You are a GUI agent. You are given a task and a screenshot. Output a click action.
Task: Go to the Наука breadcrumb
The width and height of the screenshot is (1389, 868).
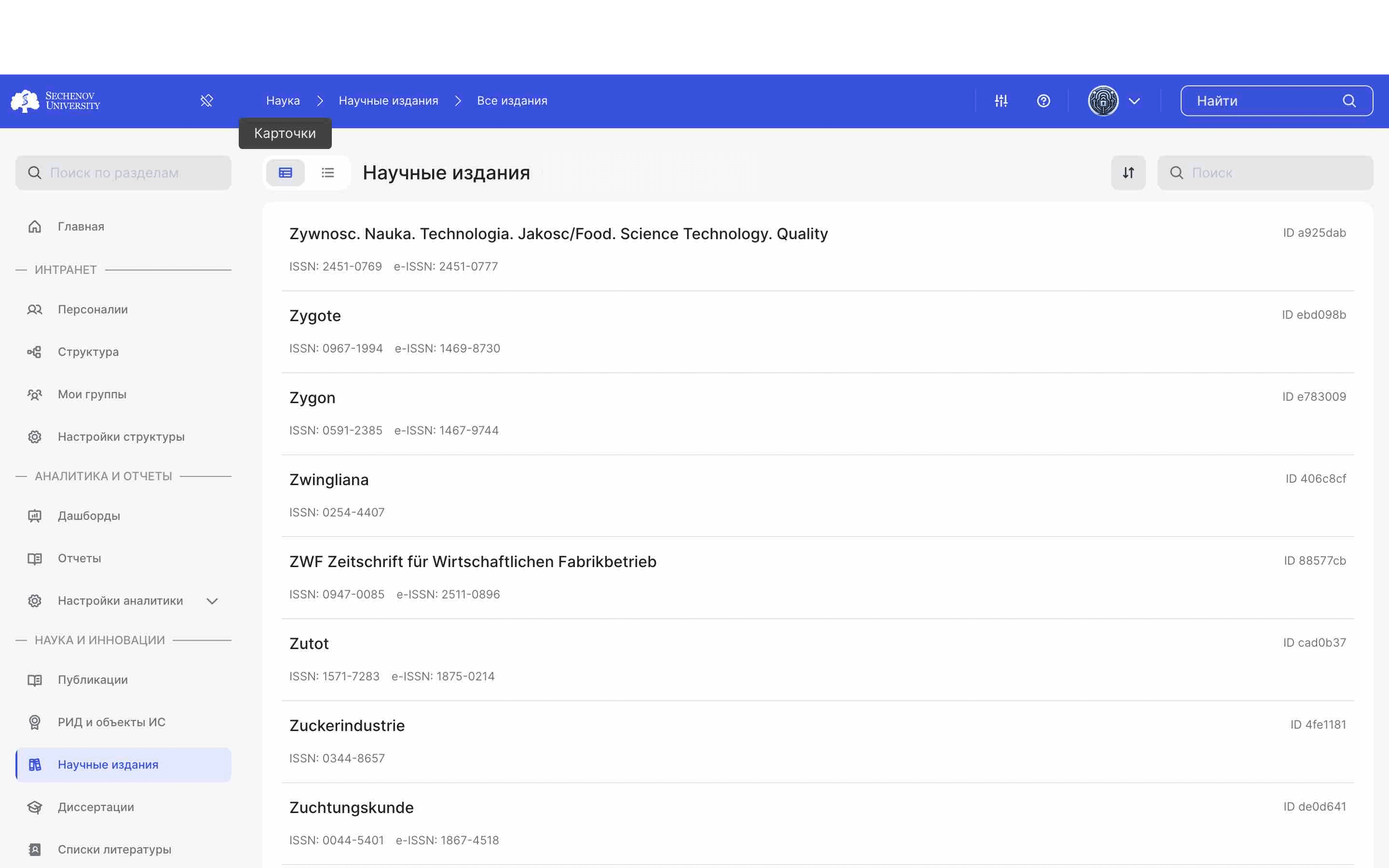[x=283, y=101]
